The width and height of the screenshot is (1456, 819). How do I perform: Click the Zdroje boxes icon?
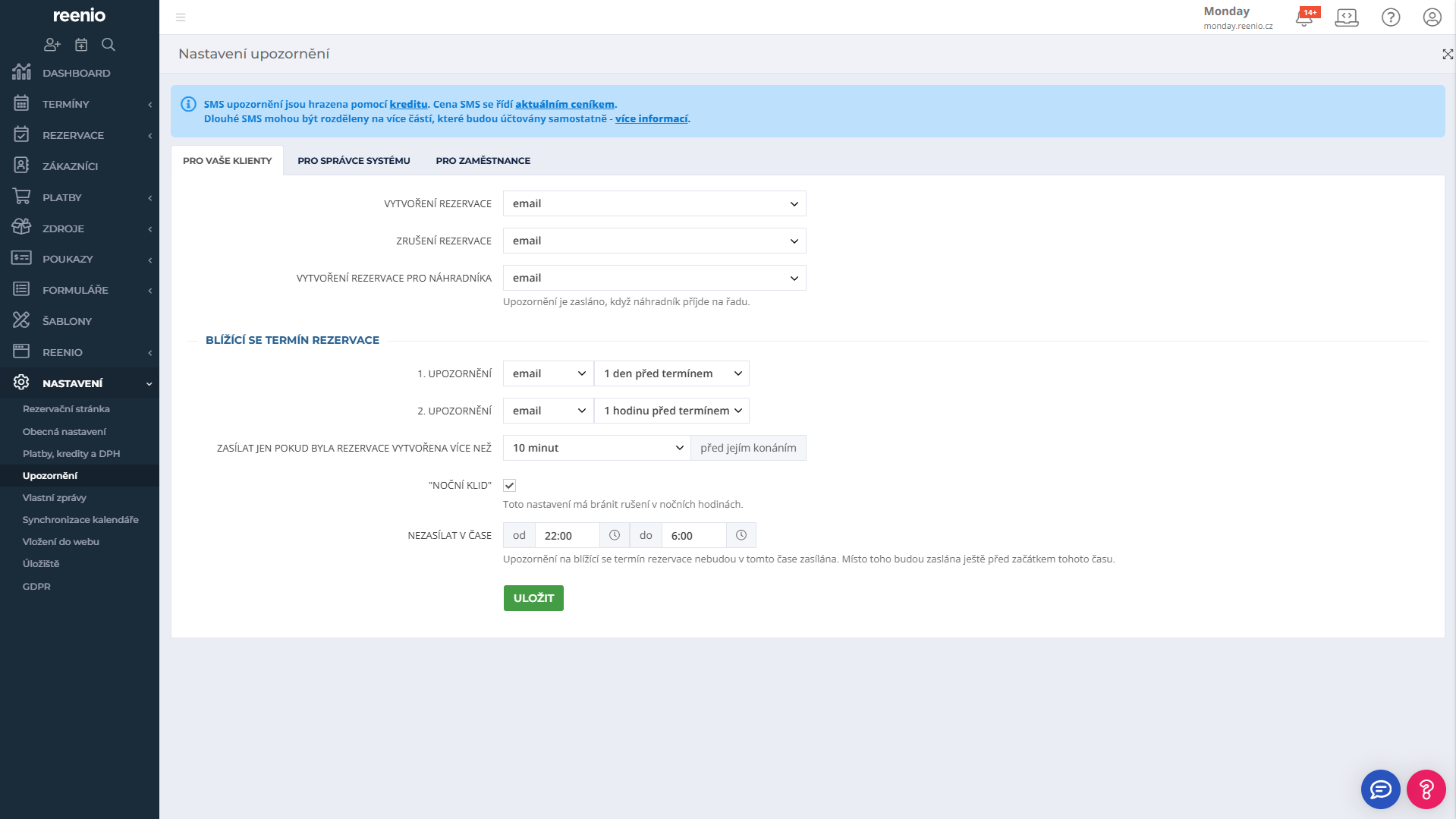[x=21, y=227]
